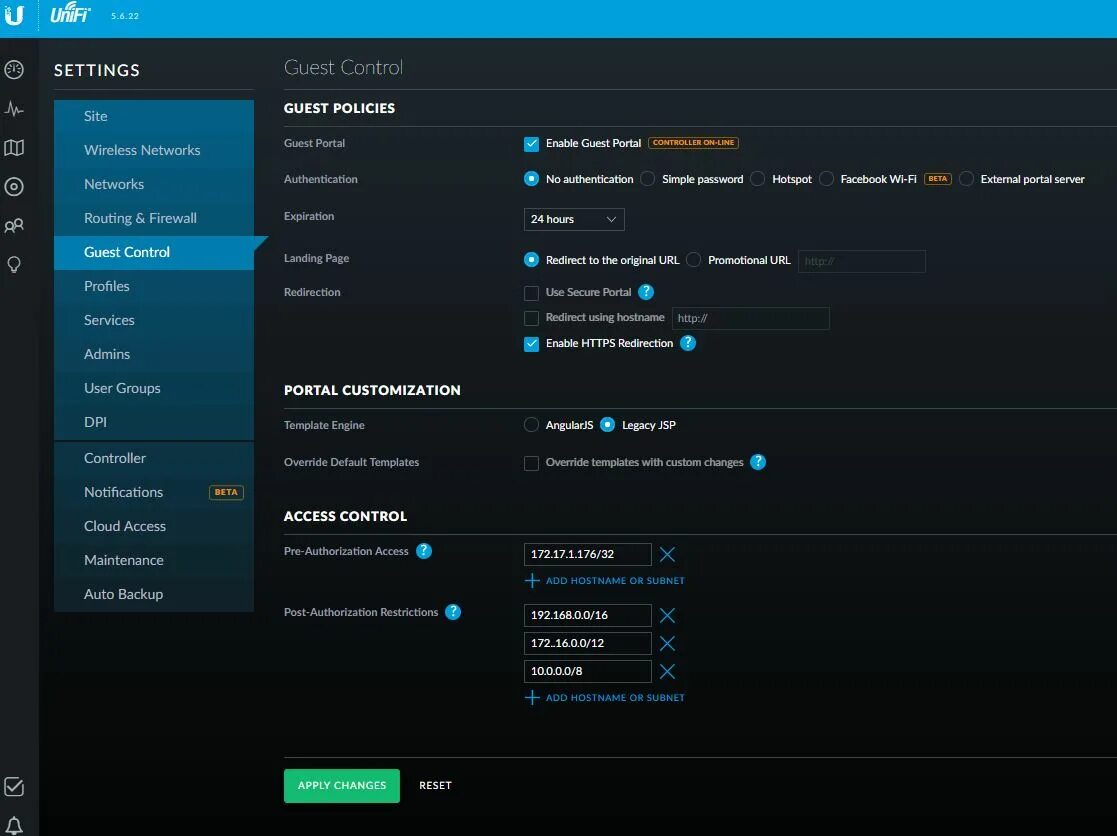
Task: Remove the 172.17.1.176/32 entry
Action: 667,555
